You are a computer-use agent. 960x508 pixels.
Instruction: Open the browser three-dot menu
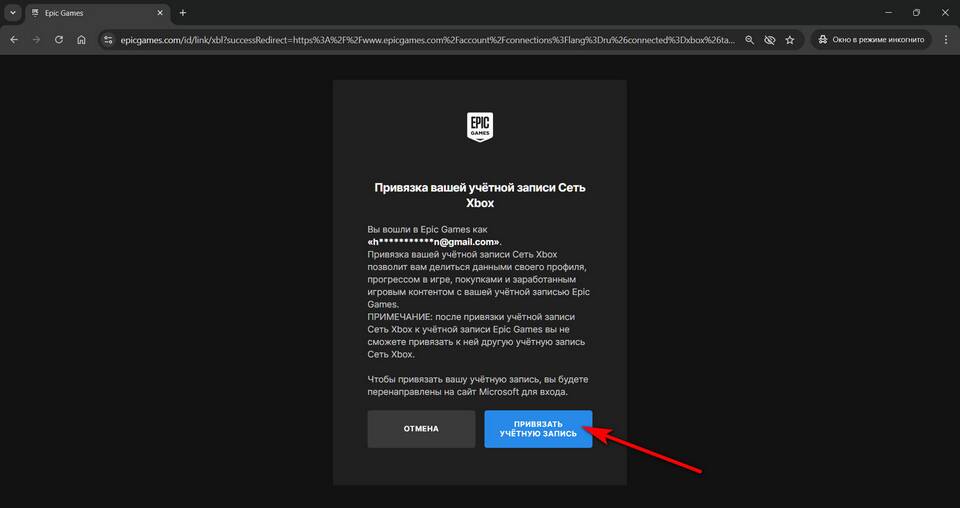[946, 40]
